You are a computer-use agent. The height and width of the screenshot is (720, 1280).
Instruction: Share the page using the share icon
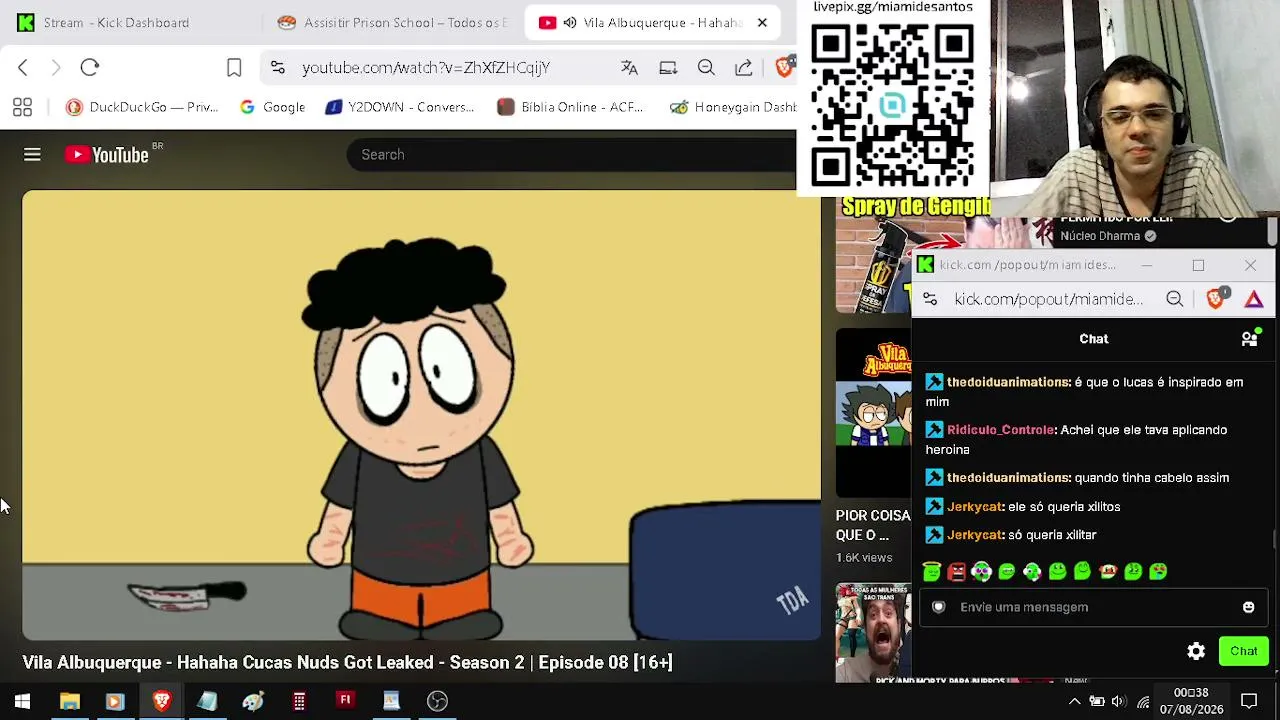coord(744,67)
